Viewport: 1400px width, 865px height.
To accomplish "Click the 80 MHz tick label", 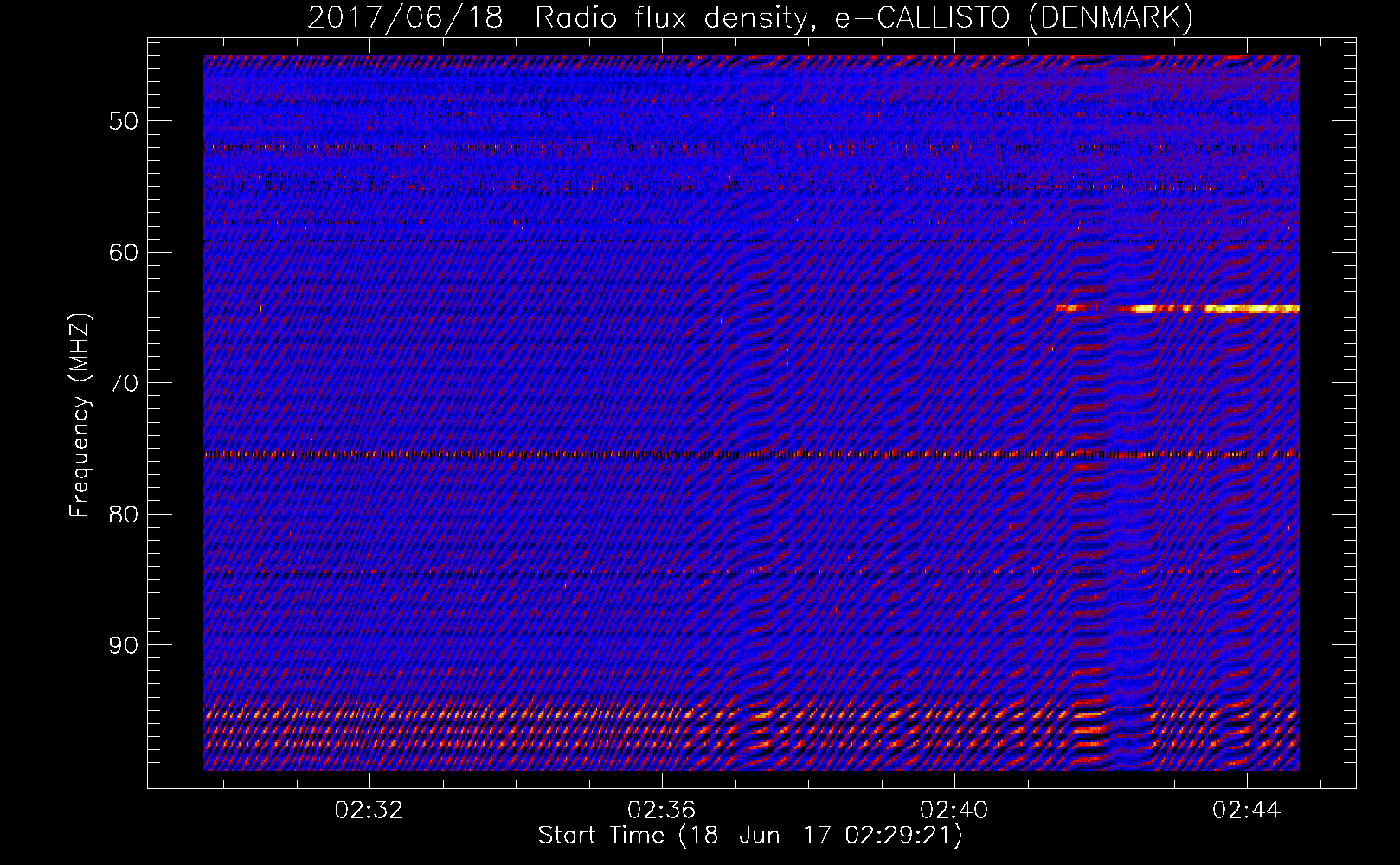I will click(x=124, y=515).
